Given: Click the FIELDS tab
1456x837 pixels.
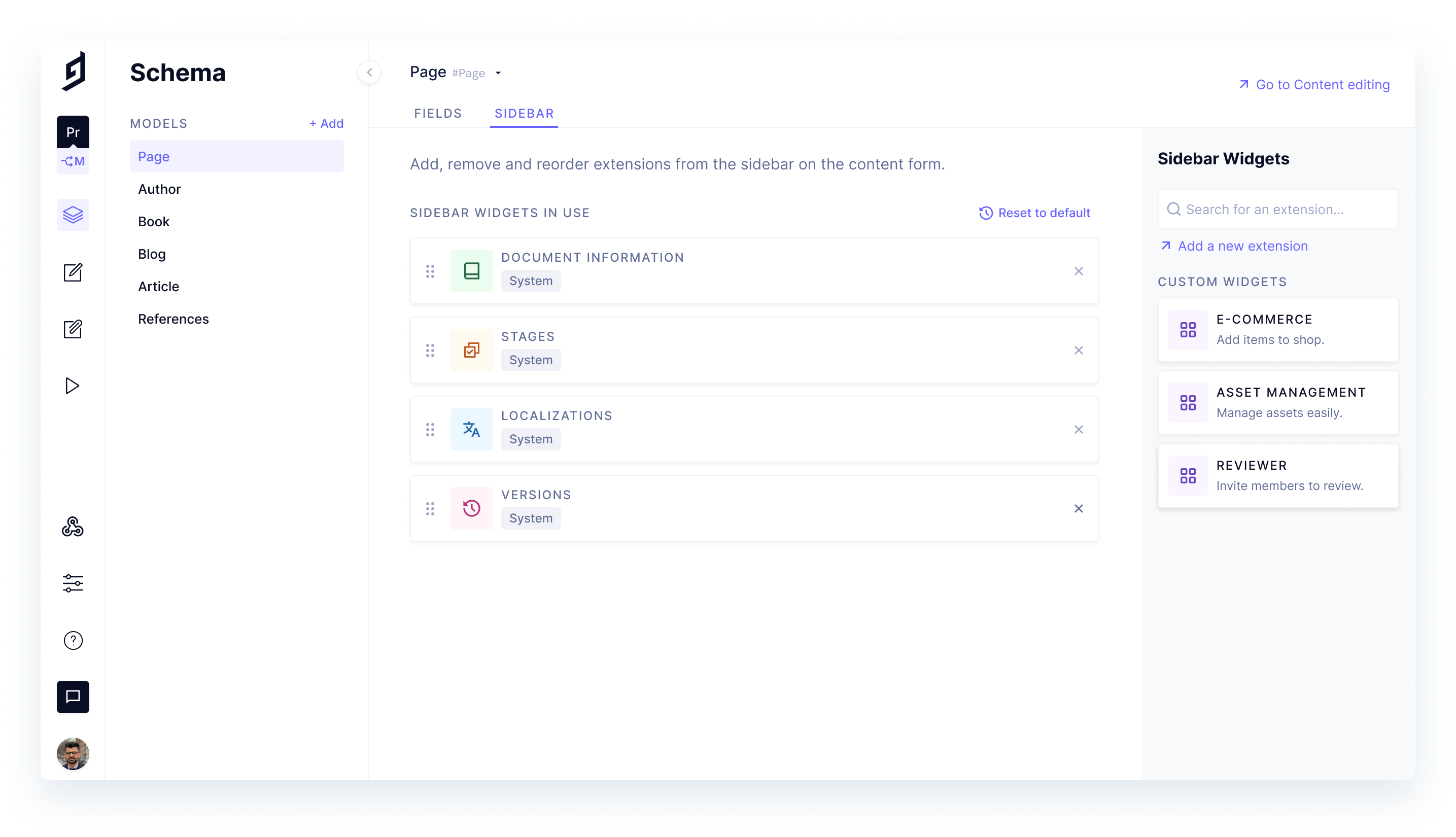Looking at the screenshot, I should click(438, 113).
